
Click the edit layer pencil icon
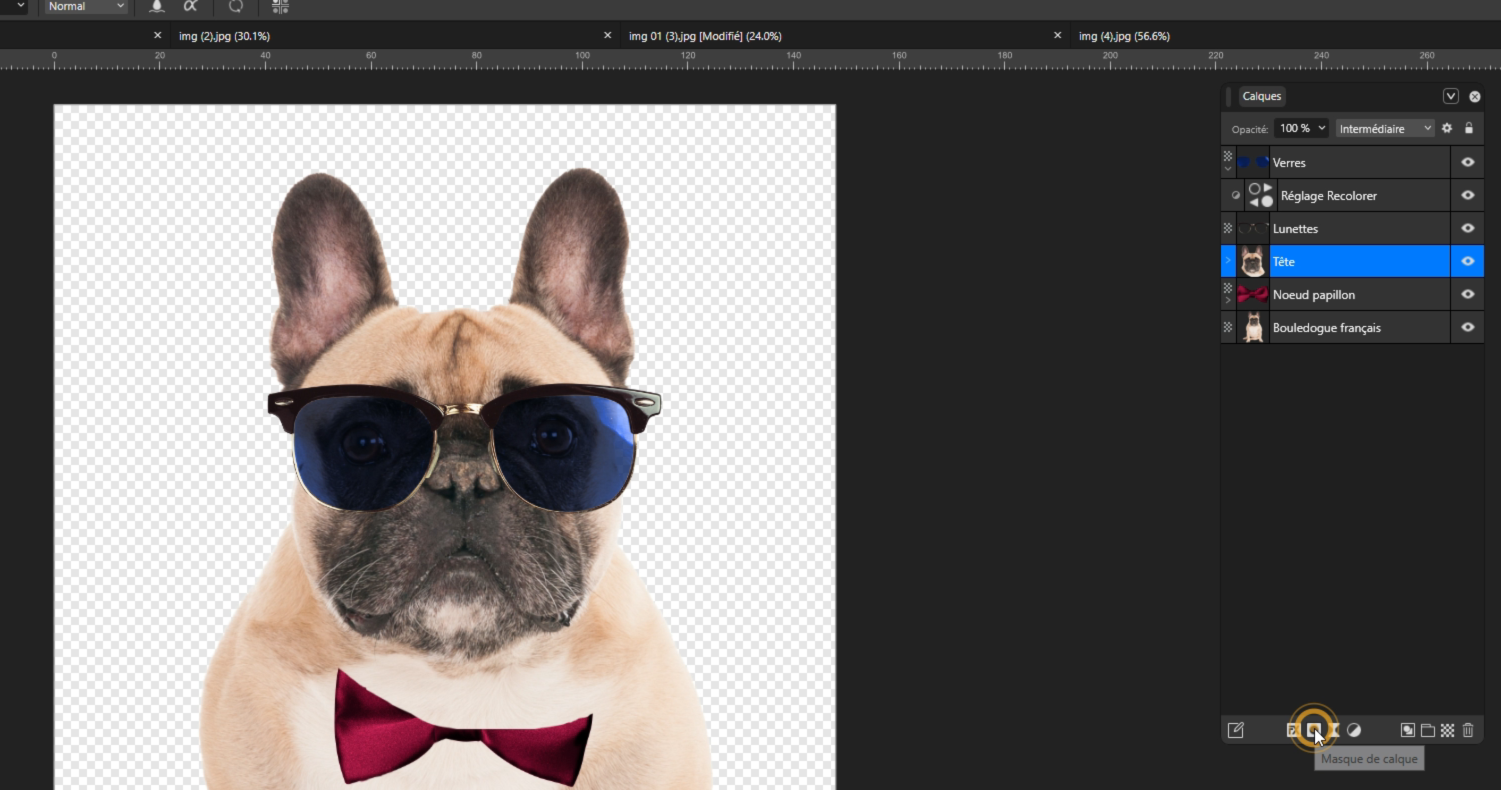pyautogui.click(x=1236, y=730)
